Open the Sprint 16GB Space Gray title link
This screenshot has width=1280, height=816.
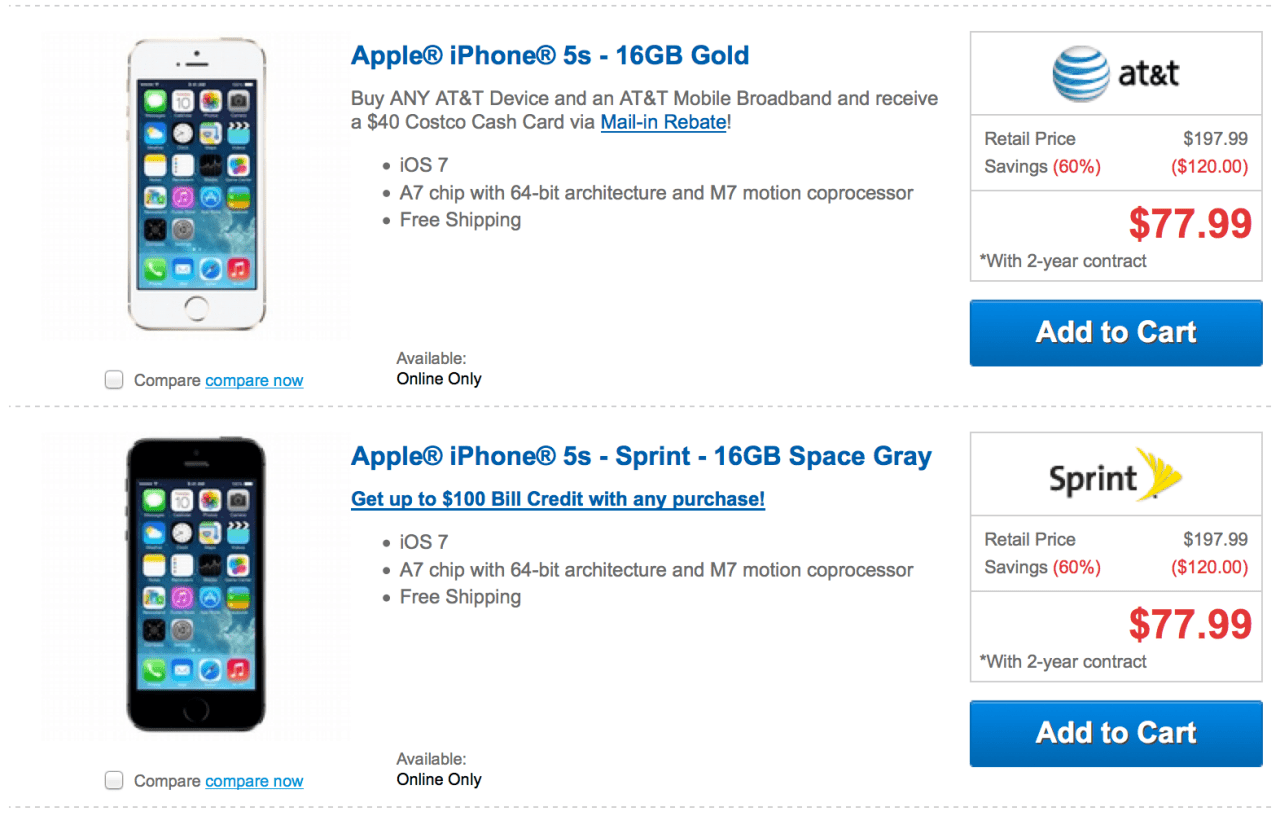click(x=641, y=456)
